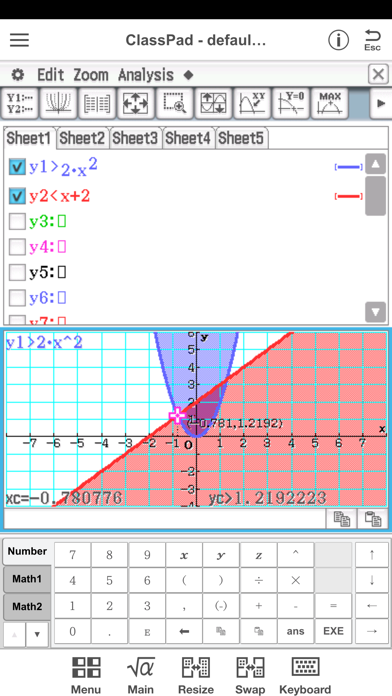The image size is (392, 696).
Task: Select the Math1 keyboard tab
Action: pos(27,579)
